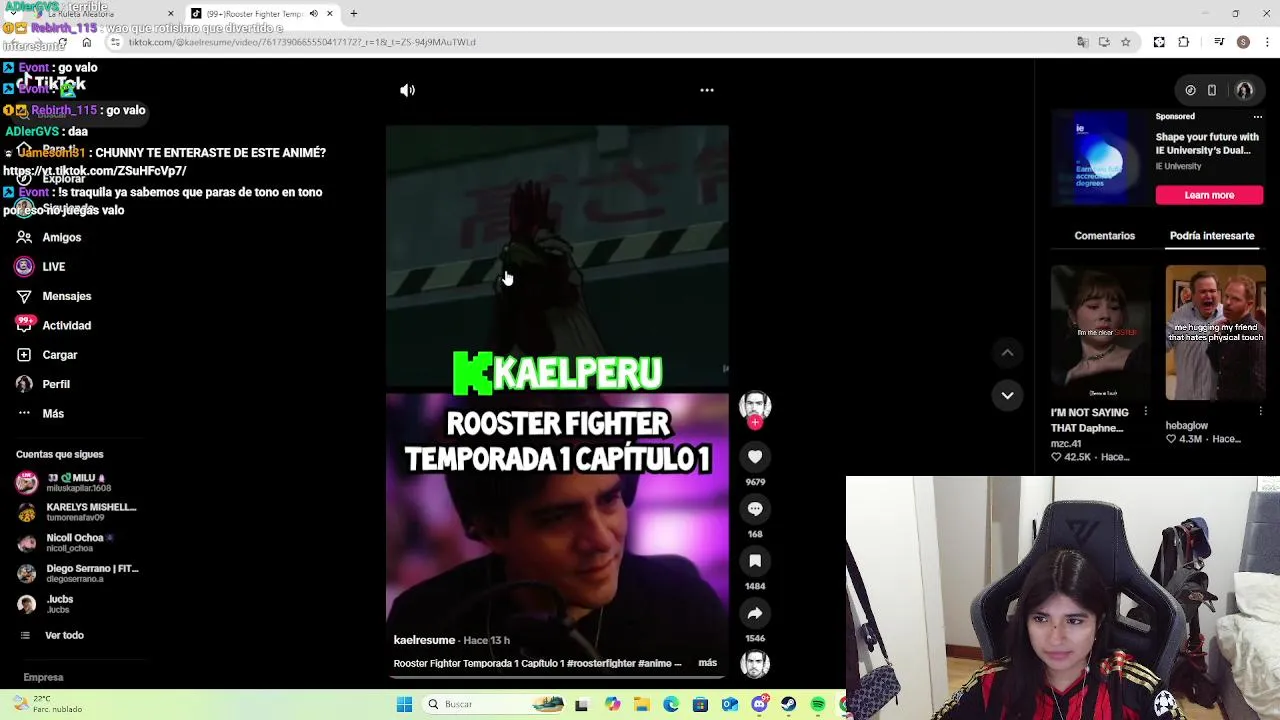This screenshot has height=720, width=1280.
Task: Switch to the Comentarios tab
Action: 1105,236
